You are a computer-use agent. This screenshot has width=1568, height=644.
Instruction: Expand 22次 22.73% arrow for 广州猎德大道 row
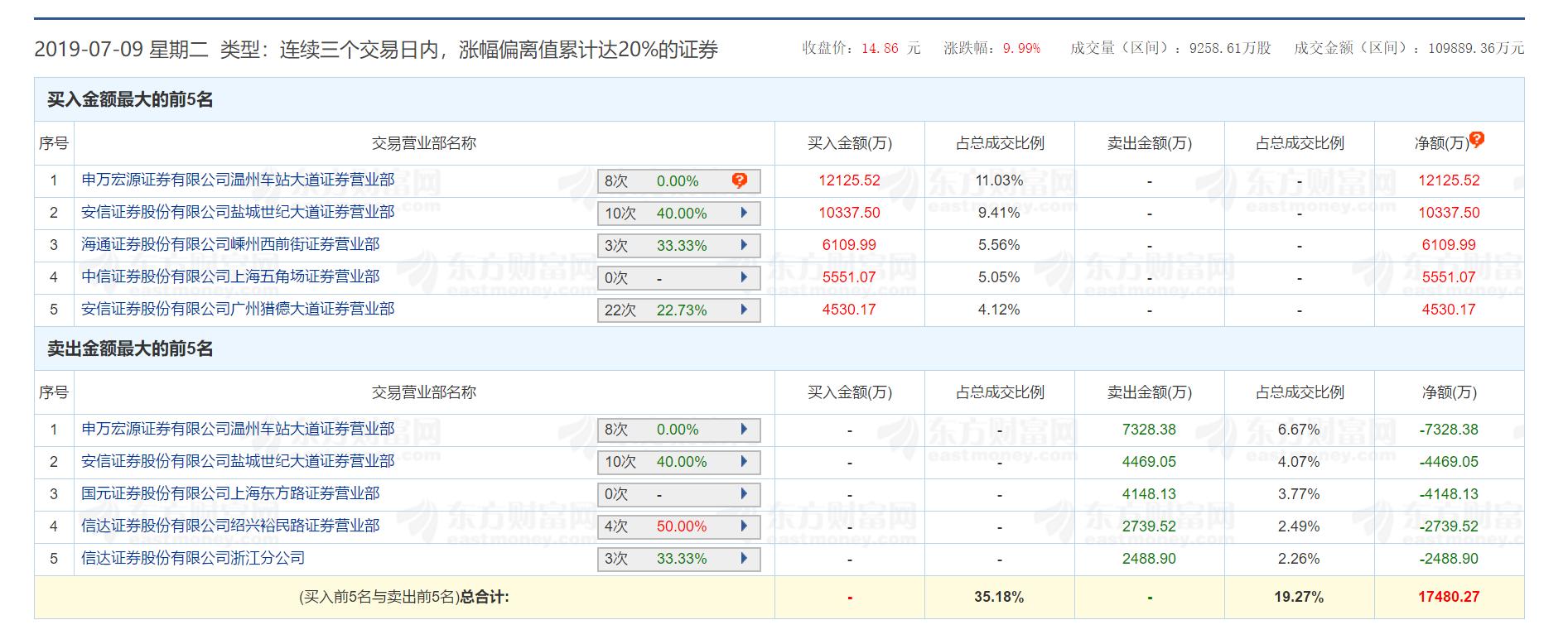click(744, 310)
